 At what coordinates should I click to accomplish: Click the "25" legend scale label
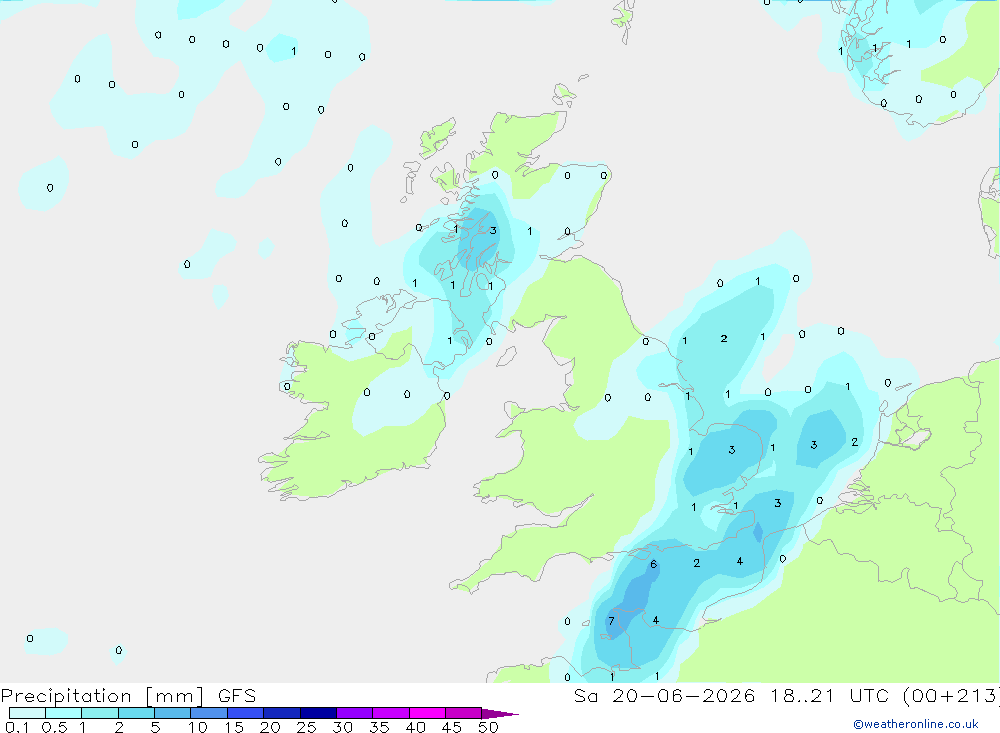306,727
